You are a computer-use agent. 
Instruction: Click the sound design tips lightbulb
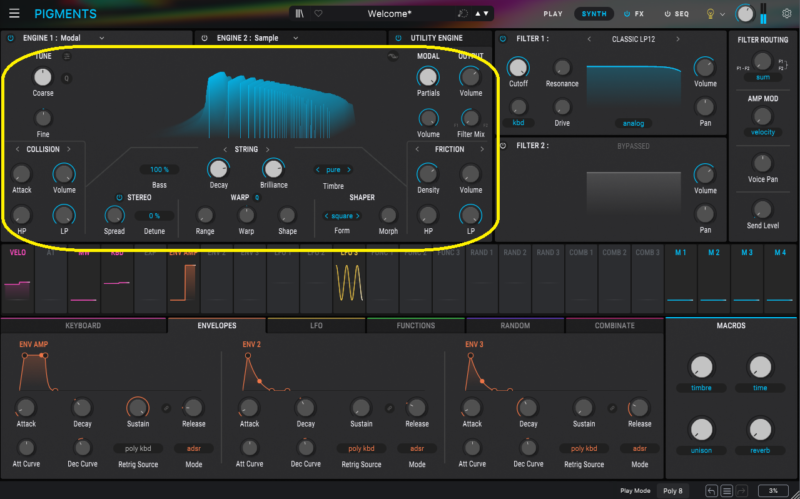click(710, 14)
